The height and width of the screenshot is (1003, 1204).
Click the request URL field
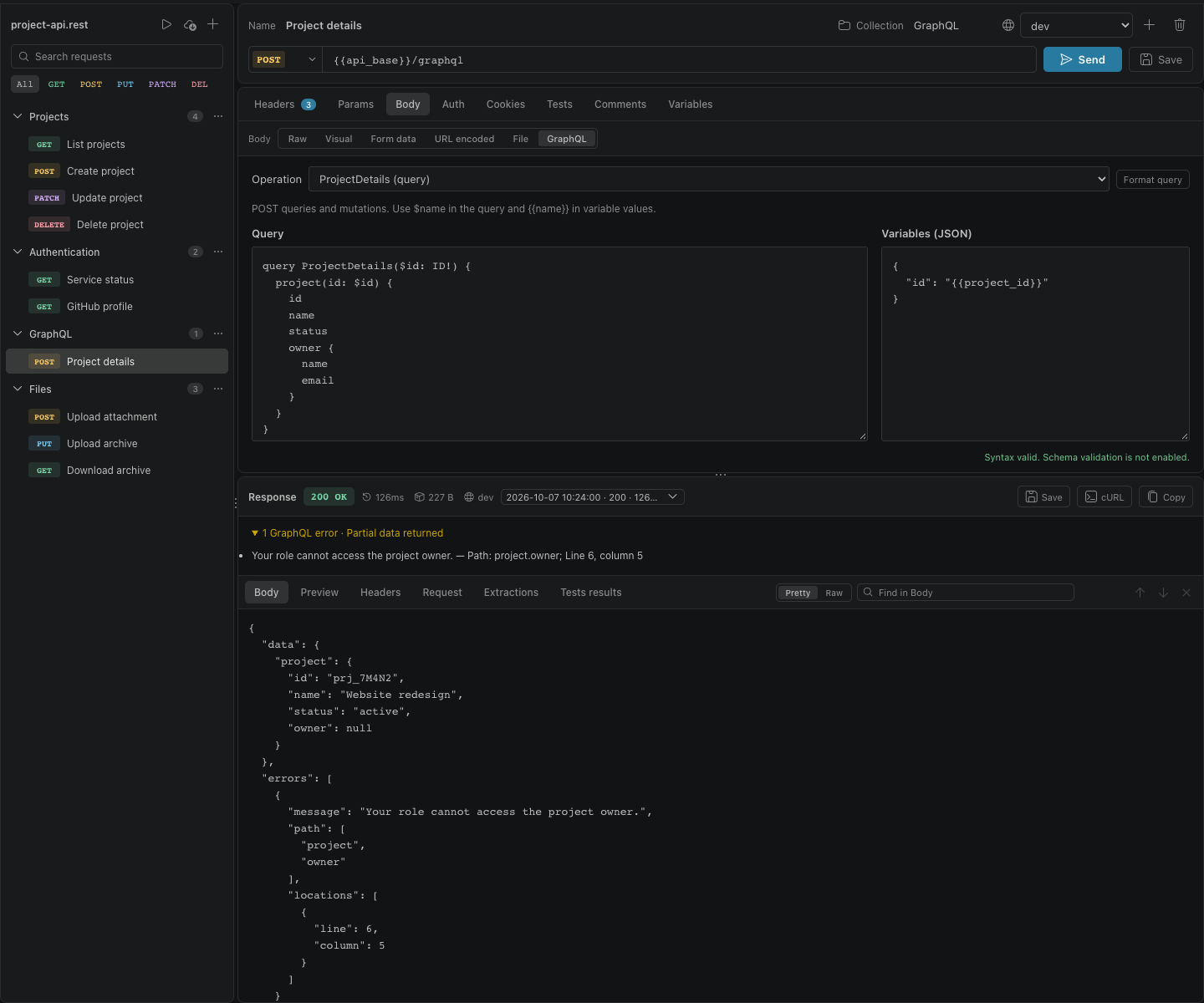coord(680,59)
